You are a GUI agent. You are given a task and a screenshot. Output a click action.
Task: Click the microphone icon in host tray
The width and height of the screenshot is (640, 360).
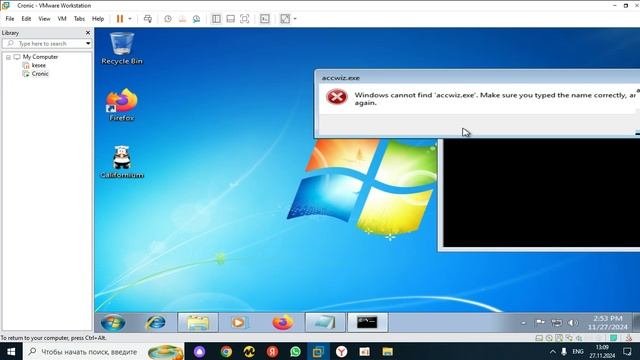point(564,351)
